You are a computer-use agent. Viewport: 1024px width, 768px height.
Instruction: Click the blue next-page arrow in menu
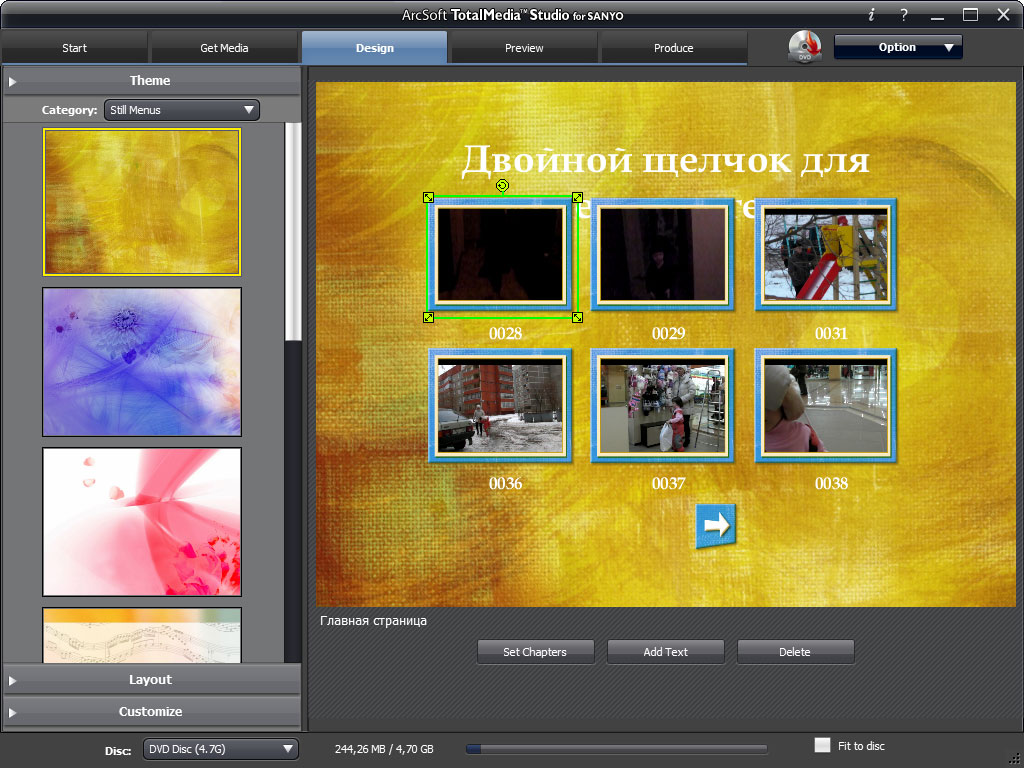tap(715, 525)
